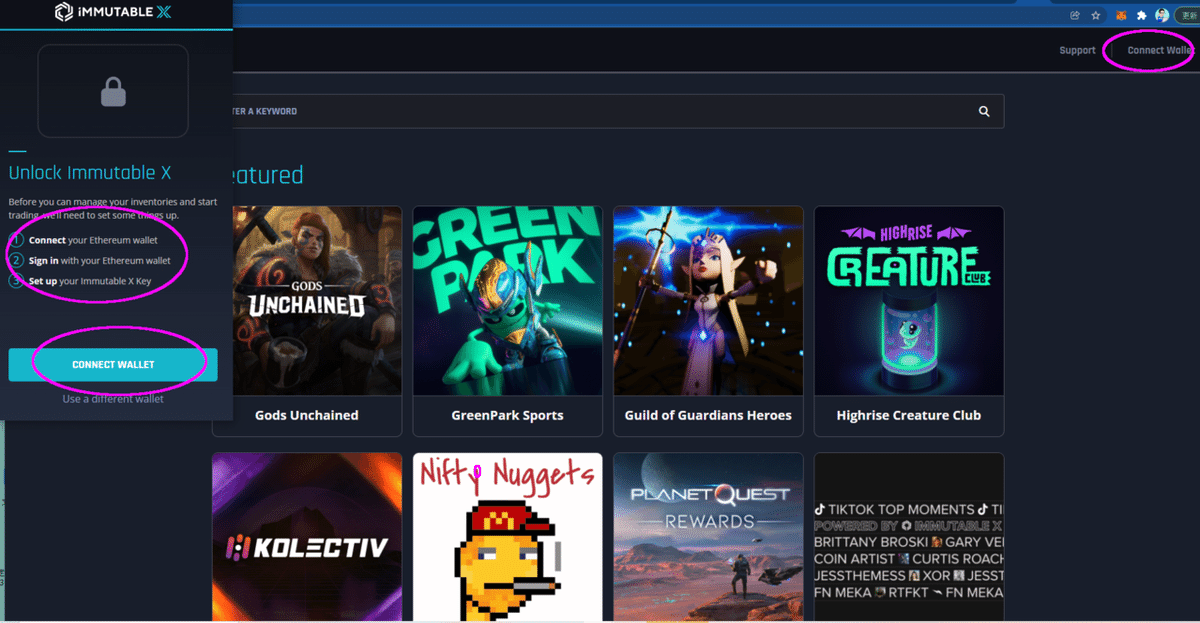Open the browser extensions puzzle icon

pyautogui.click(x=1142, y=16)
